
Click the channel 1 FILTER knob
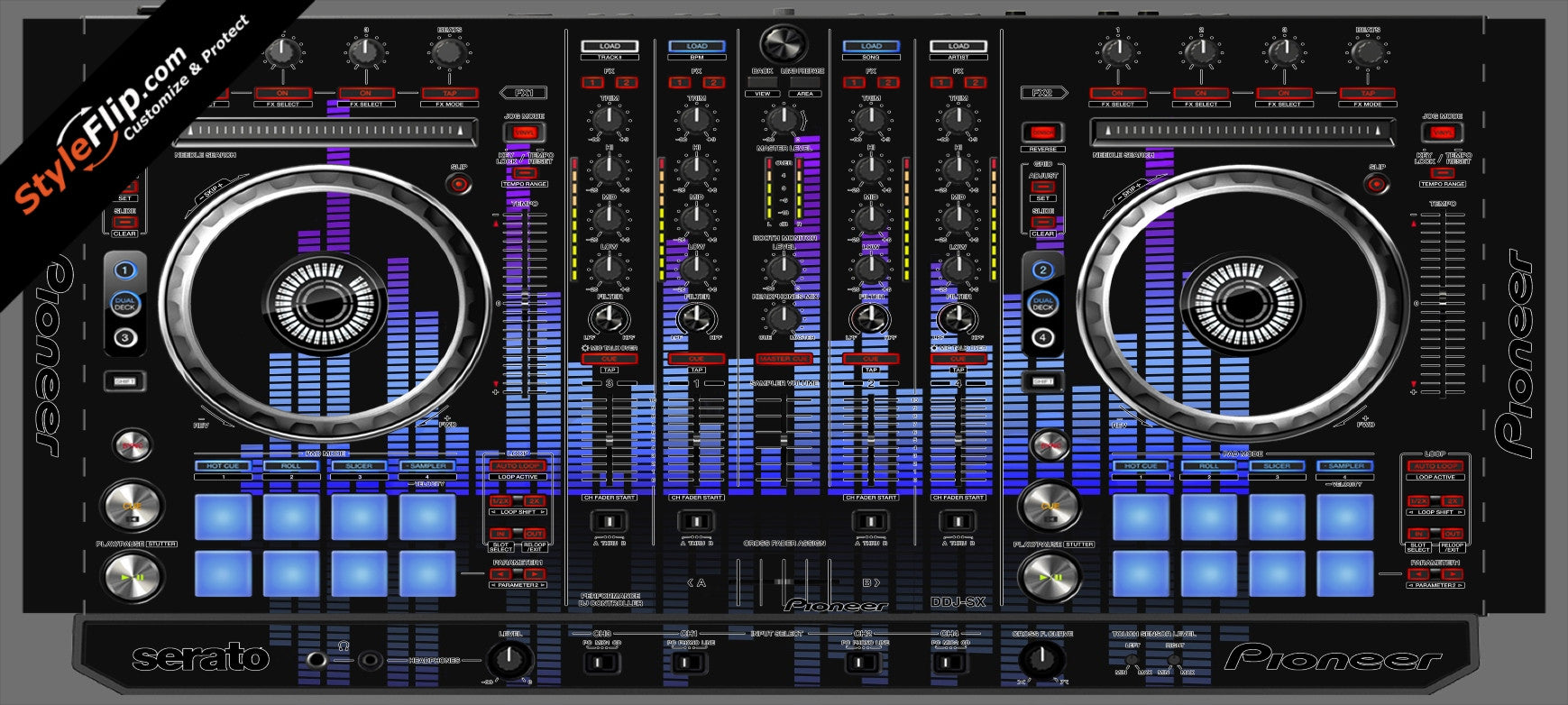tap(696, 317)
